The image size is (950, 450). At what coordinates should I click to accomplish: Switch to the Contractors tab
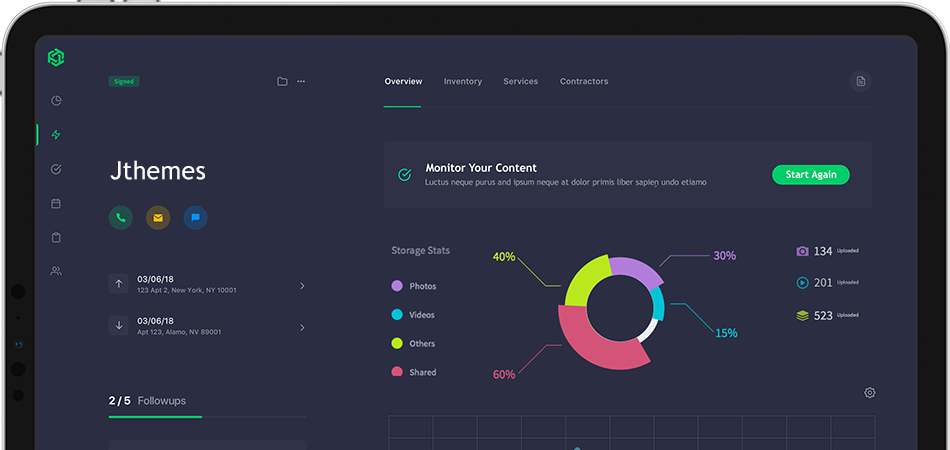(x=584, y=81)
